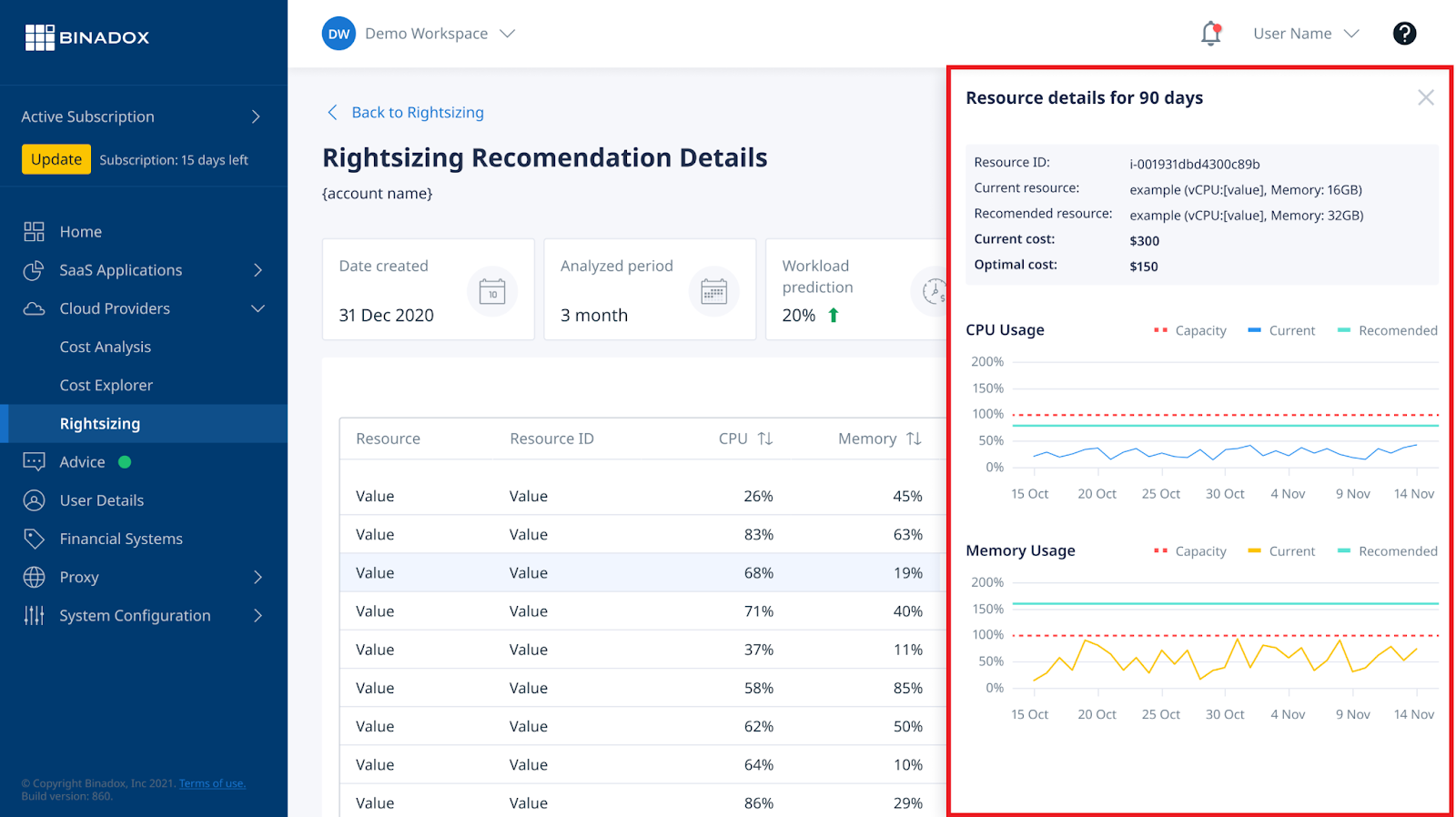Expand SaaS Applications submenu arrow
Screen dimensions: 1456x817
[x=258, y=270]
